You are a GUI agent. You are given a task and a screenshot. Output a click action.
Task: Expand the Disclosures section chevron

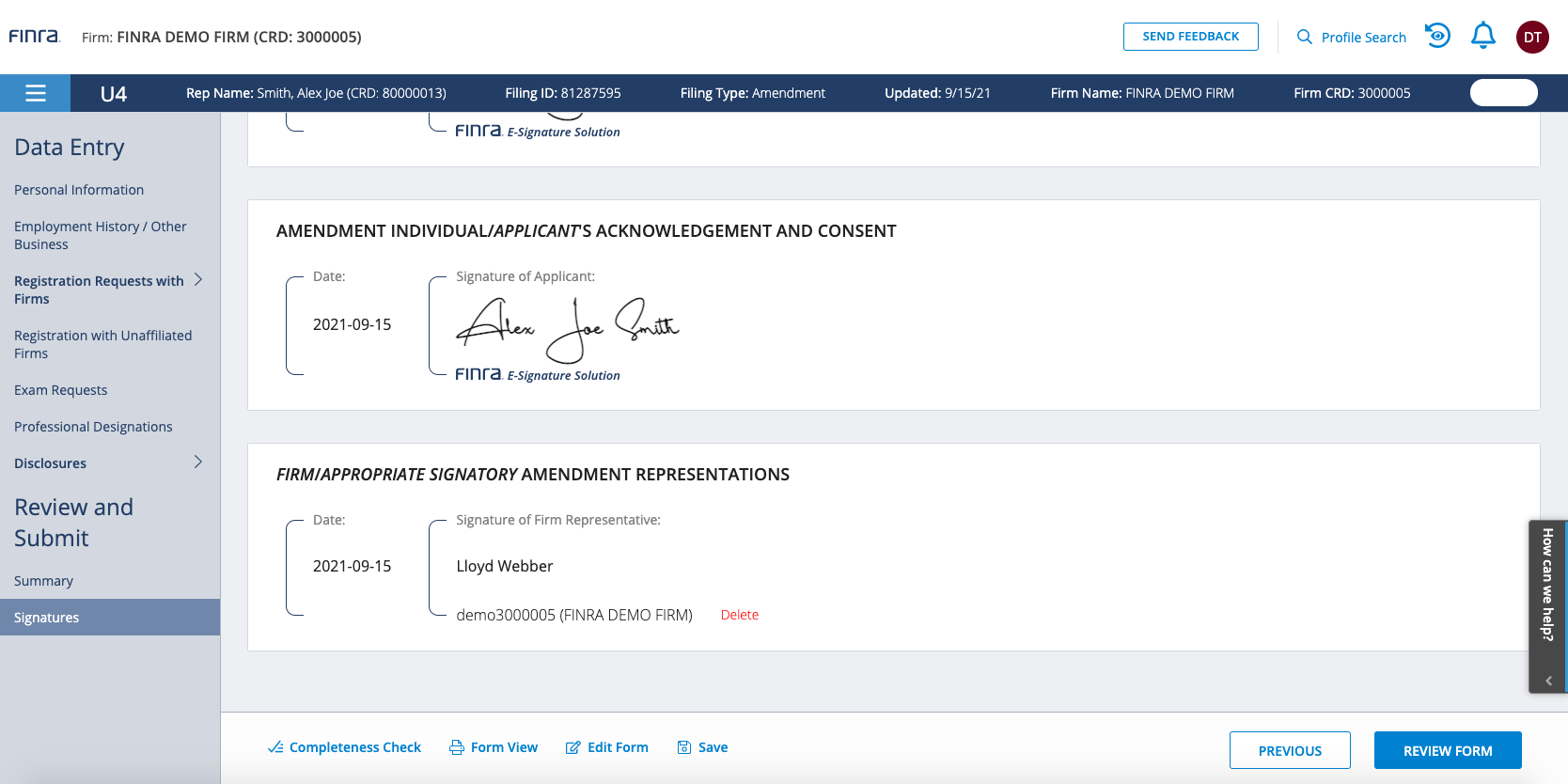pyautogui.click(x=198, y=462)
